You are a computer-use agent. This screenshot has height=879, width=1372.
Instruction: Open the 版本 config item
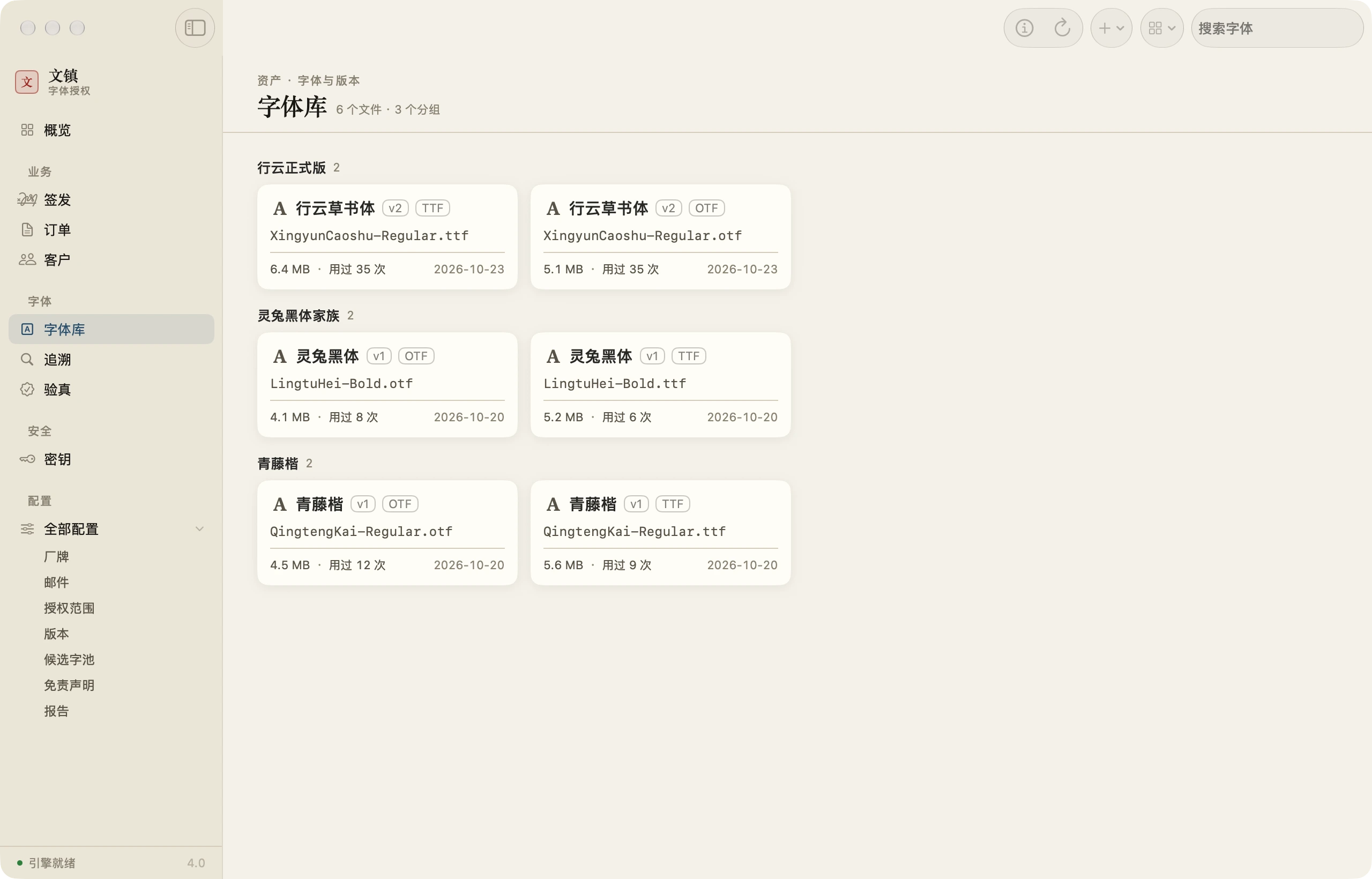point(56,634)
